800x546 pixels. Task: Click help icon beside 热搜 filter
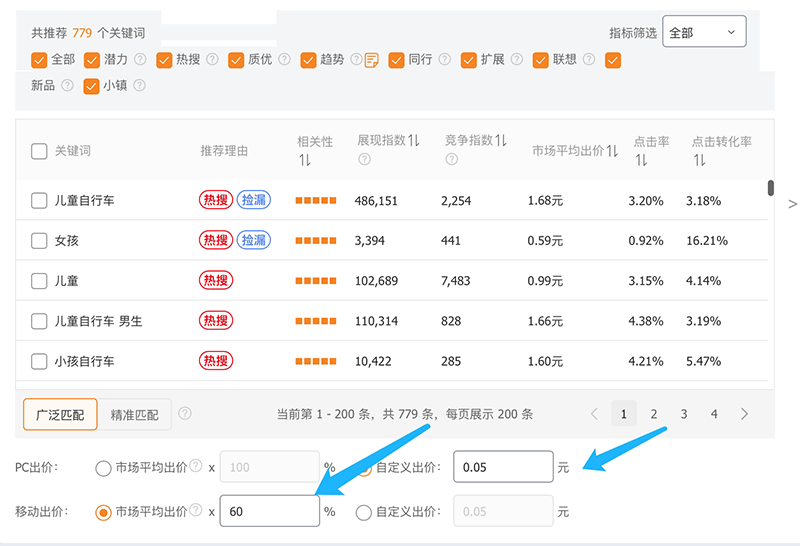click(212, 60)
